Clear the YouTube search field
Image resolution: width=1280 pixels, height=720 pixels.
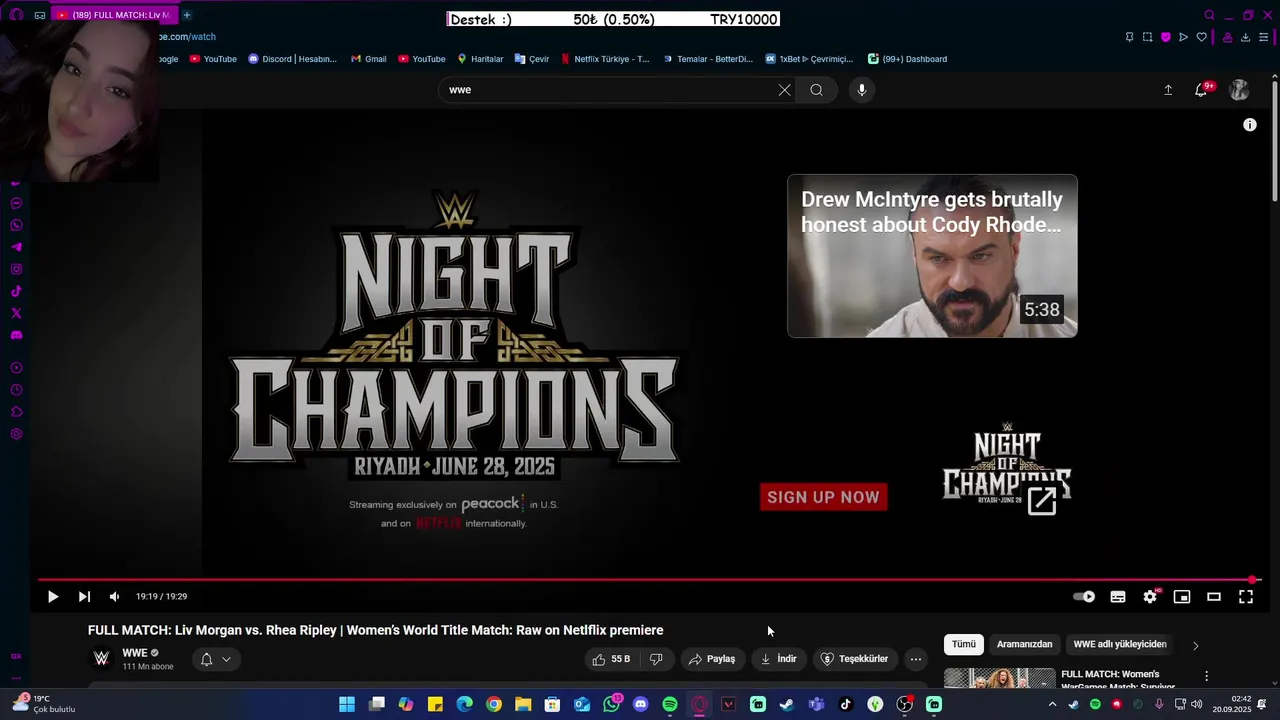point(784,90)
